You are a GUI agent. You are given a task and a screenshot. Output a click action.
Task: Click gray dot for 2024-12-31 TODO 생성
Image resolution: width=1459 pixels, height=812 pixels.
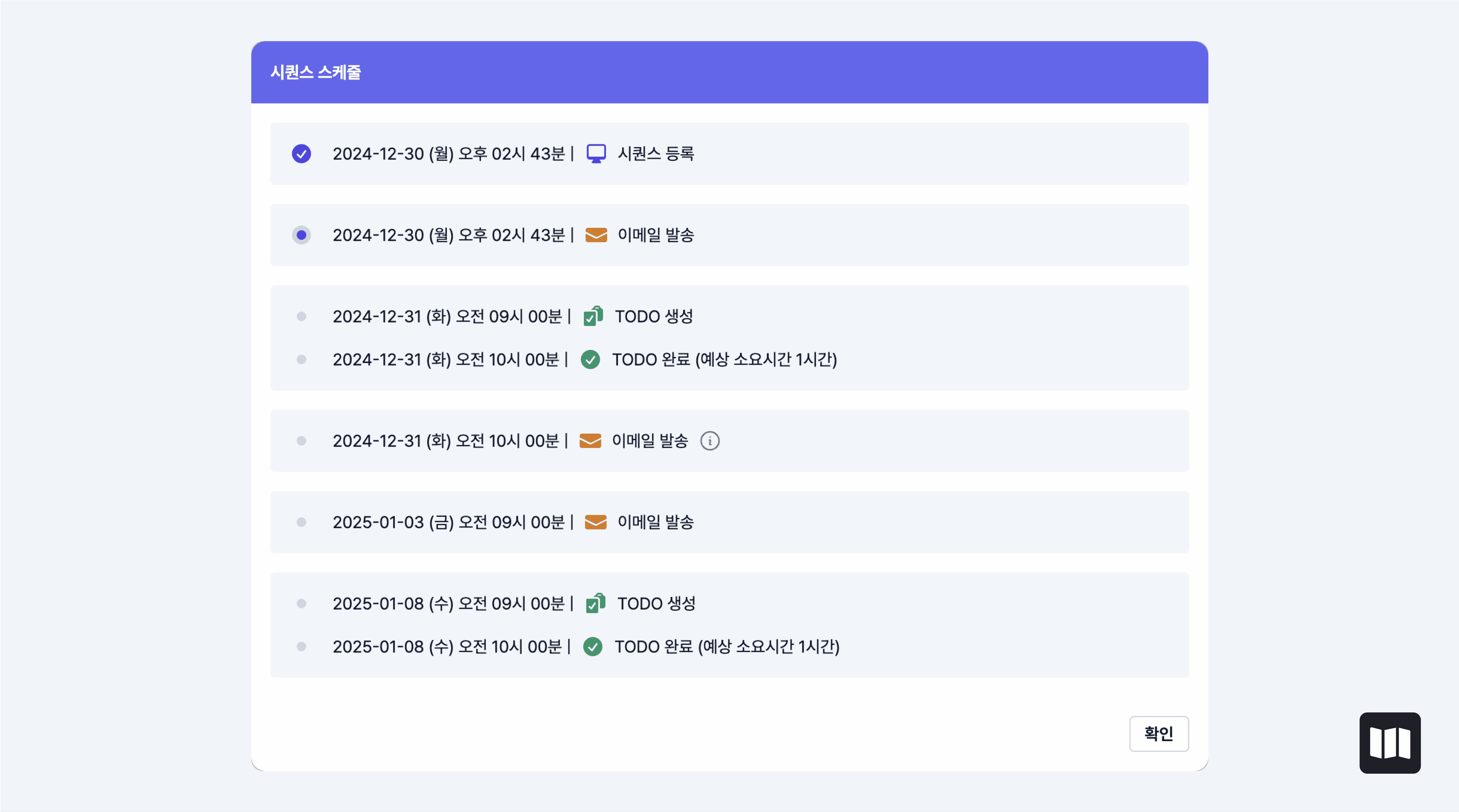point(301,317)
